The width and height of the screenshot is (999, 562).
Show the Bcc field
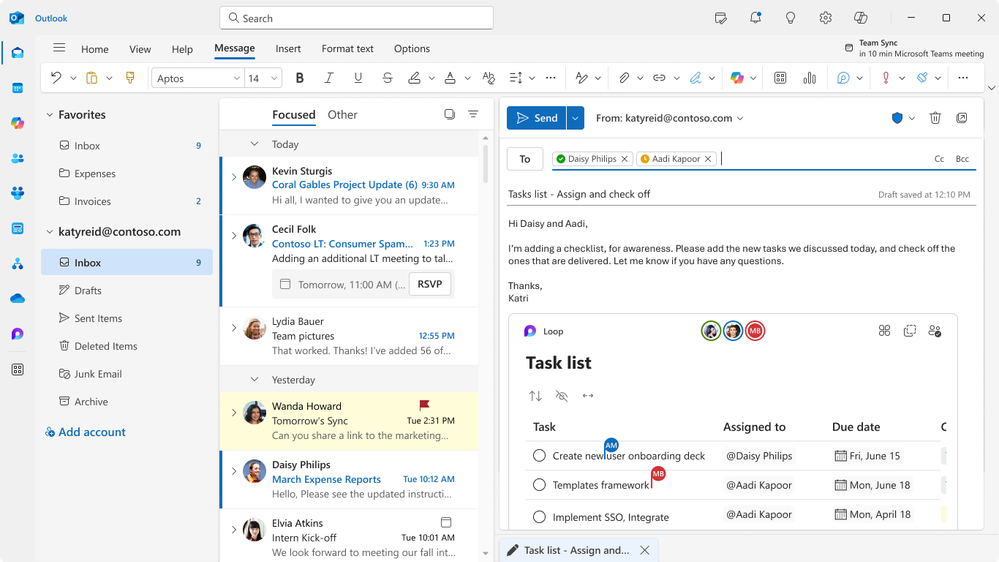[x=962, y=159]
